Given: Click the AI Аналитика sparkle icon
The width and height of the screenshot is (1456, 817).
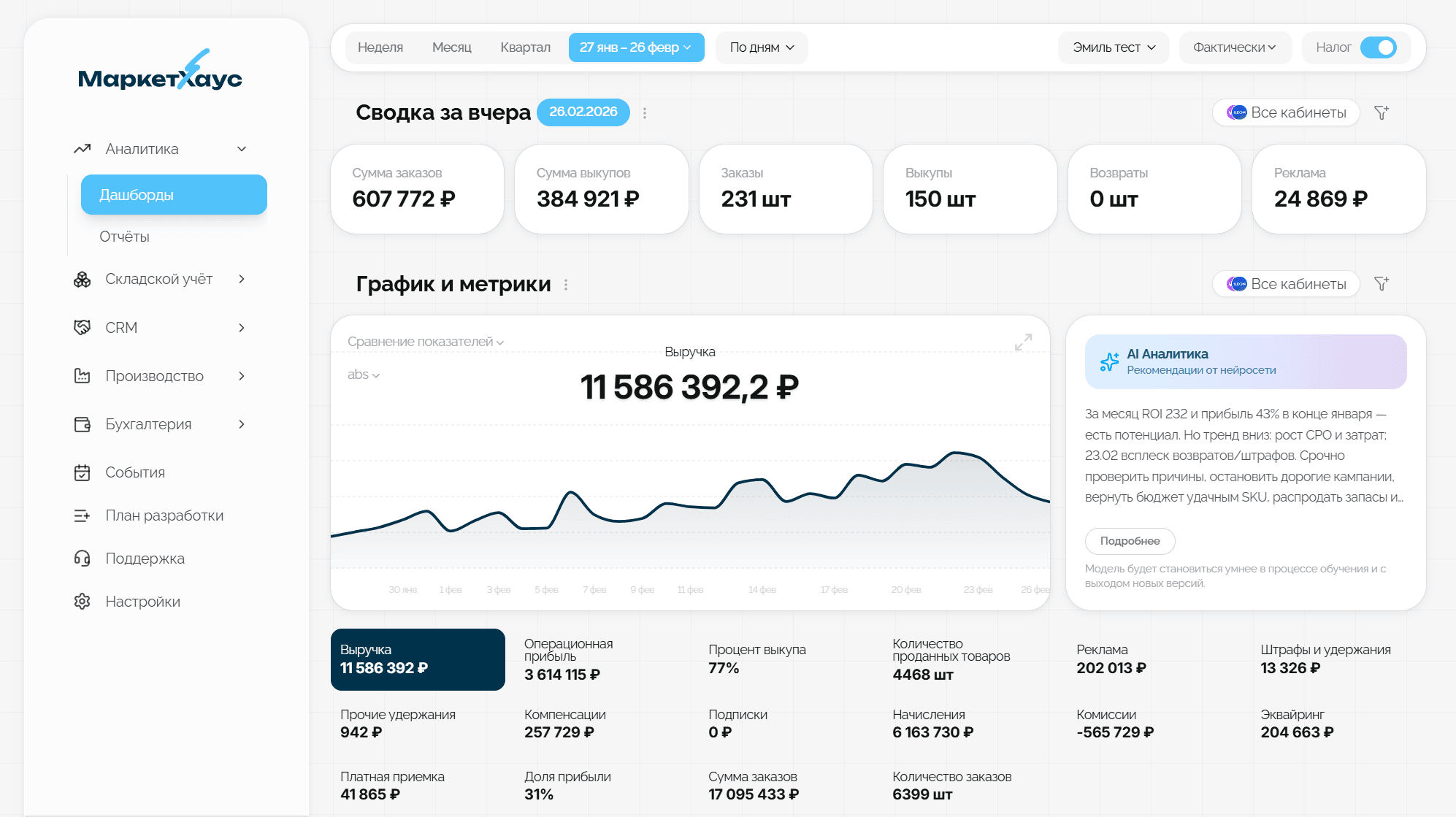Looking at the screenshot, I should (x=1109, y=361).
